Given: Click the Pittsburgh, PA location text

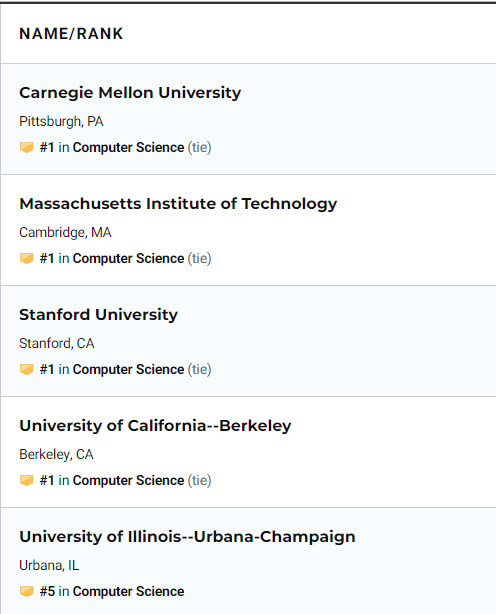Looking at the screenshot, I should 61,121.
